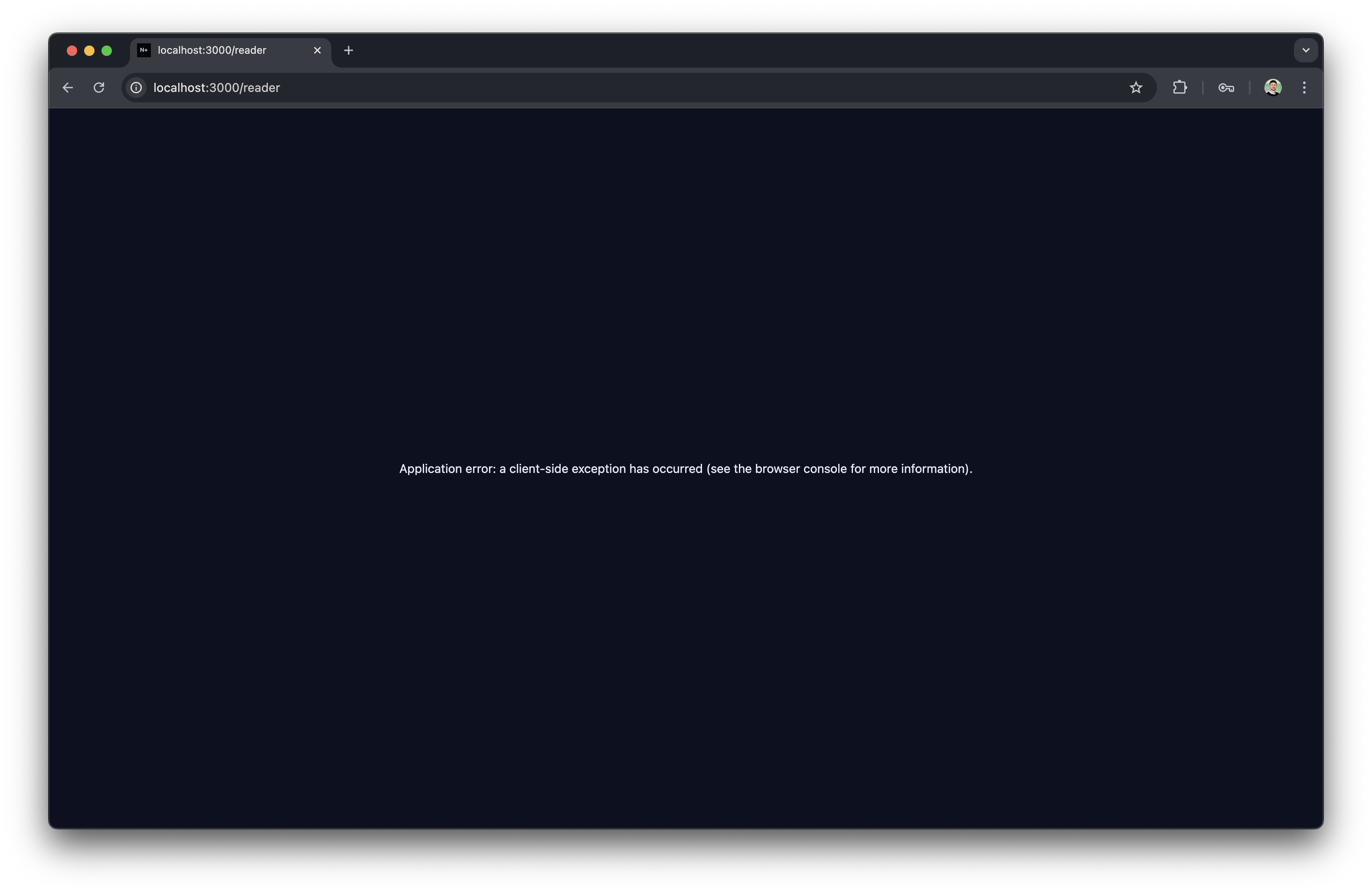Open the Extensions puzzle icon
This screenshot has height=893, width=1372.
click(1179, 88)
